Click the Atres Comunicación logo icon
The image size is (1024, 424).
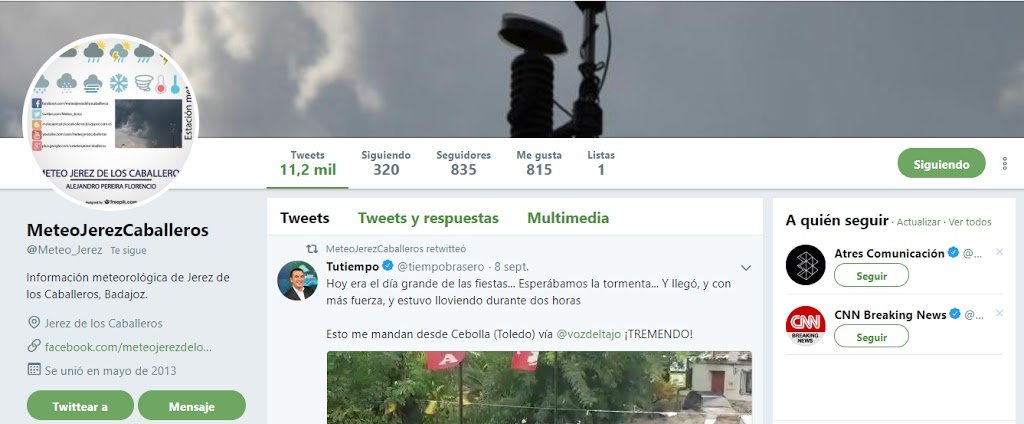coord(805,265)
